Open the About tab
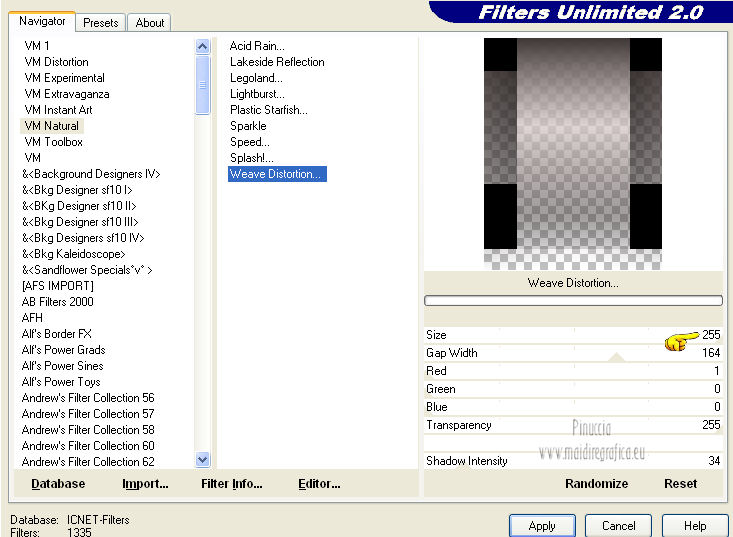The image size is (733, 537). click(x=150, y=23)
